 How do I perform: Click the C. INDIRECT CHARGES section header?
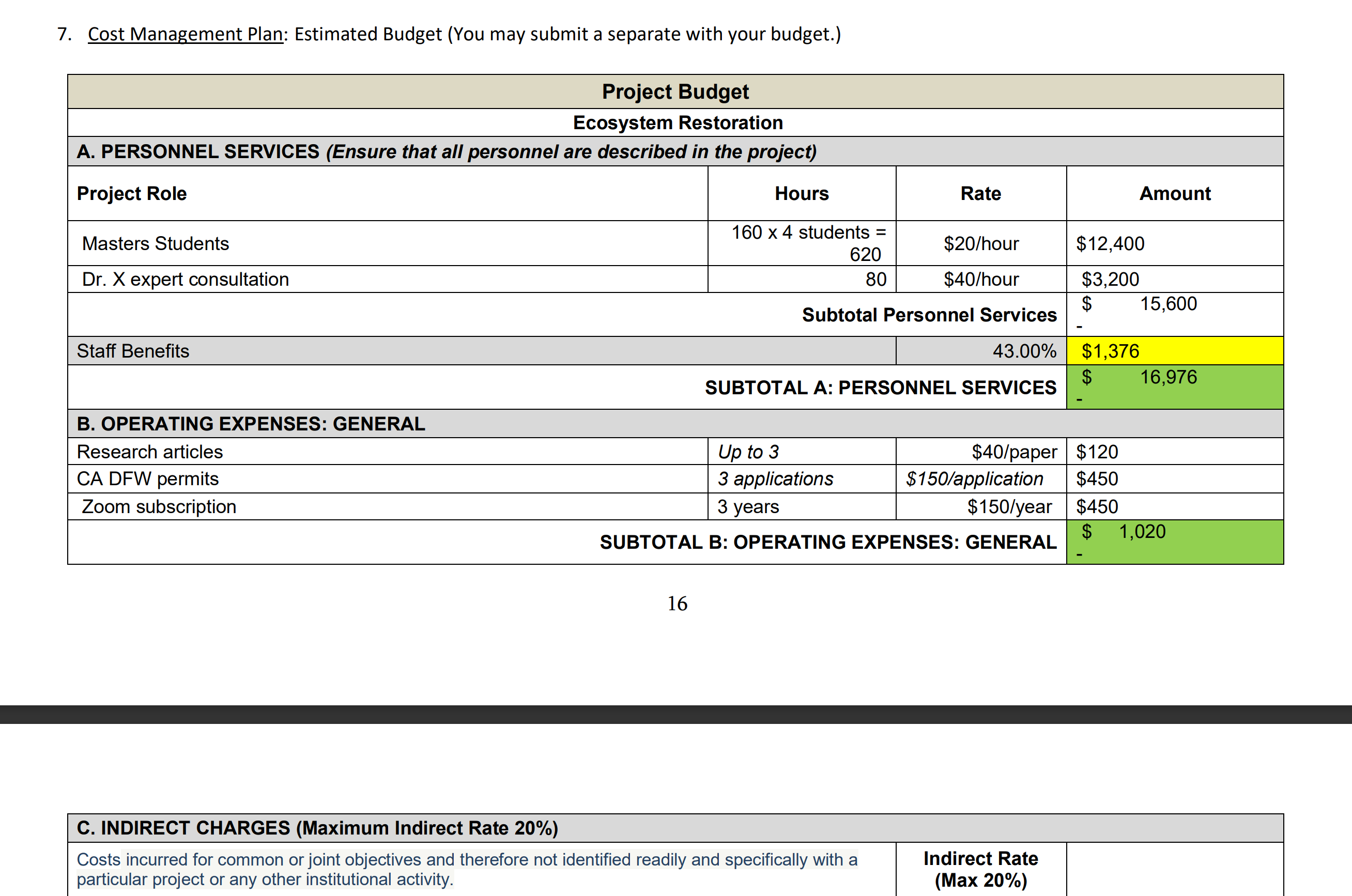click(x=317, y=828)
